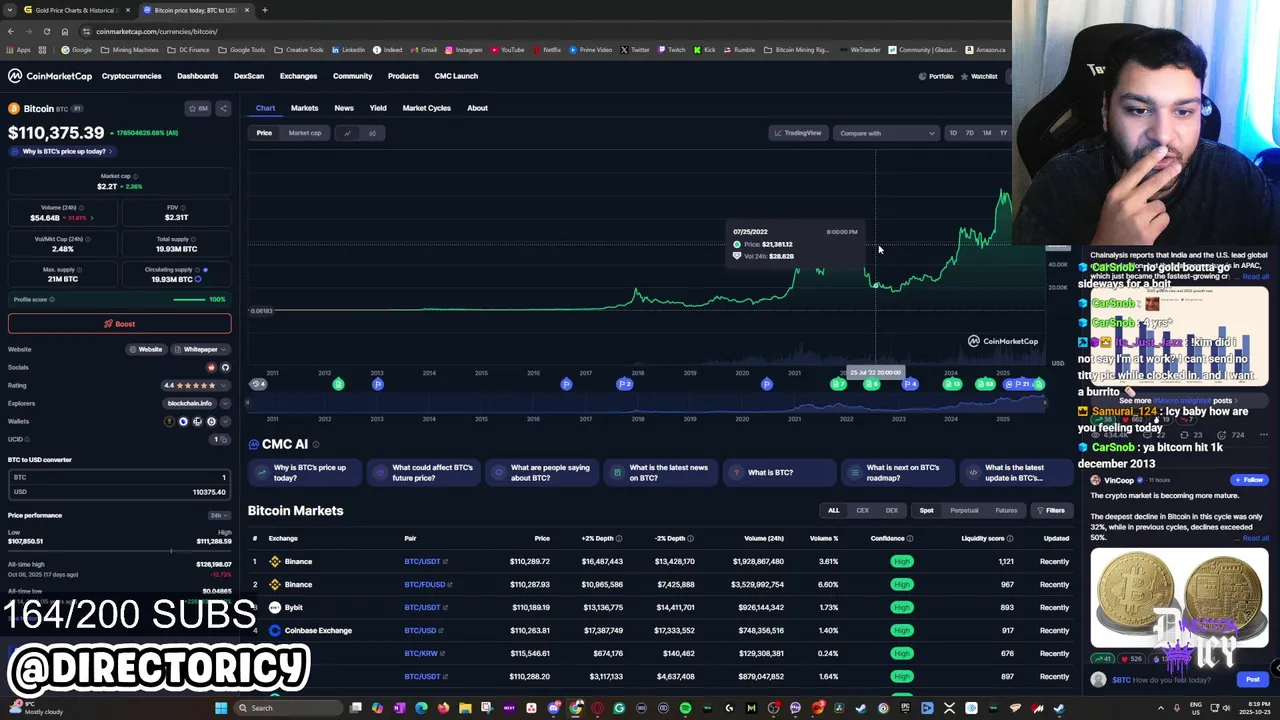1280x720 pixels.
Task: Expand the Explorers dropdown arrow
Action: coord(224,403)
